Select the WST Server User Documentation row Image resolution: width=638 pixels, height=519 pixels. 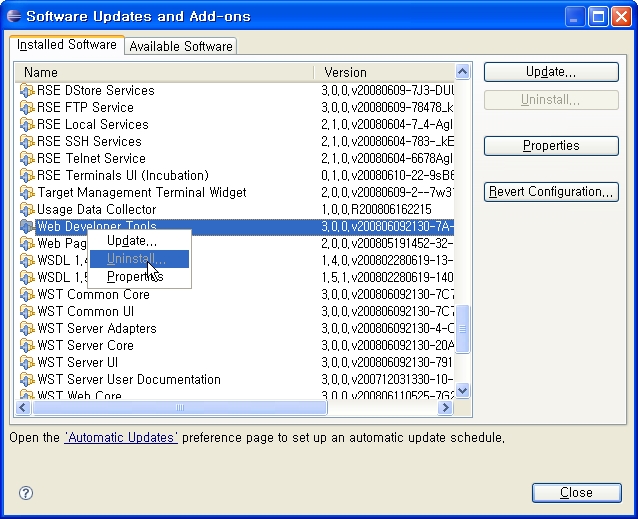(235, 379)
